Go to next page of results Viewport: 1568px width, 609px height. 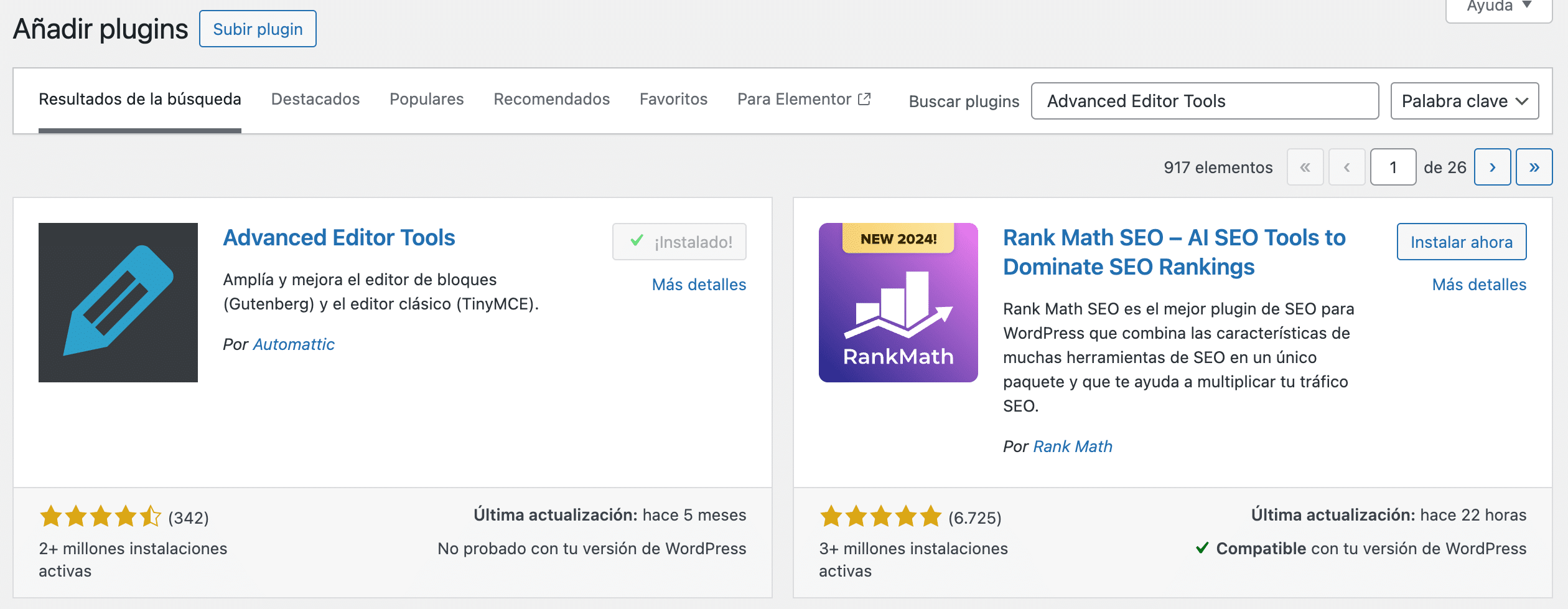(1492, 167)
